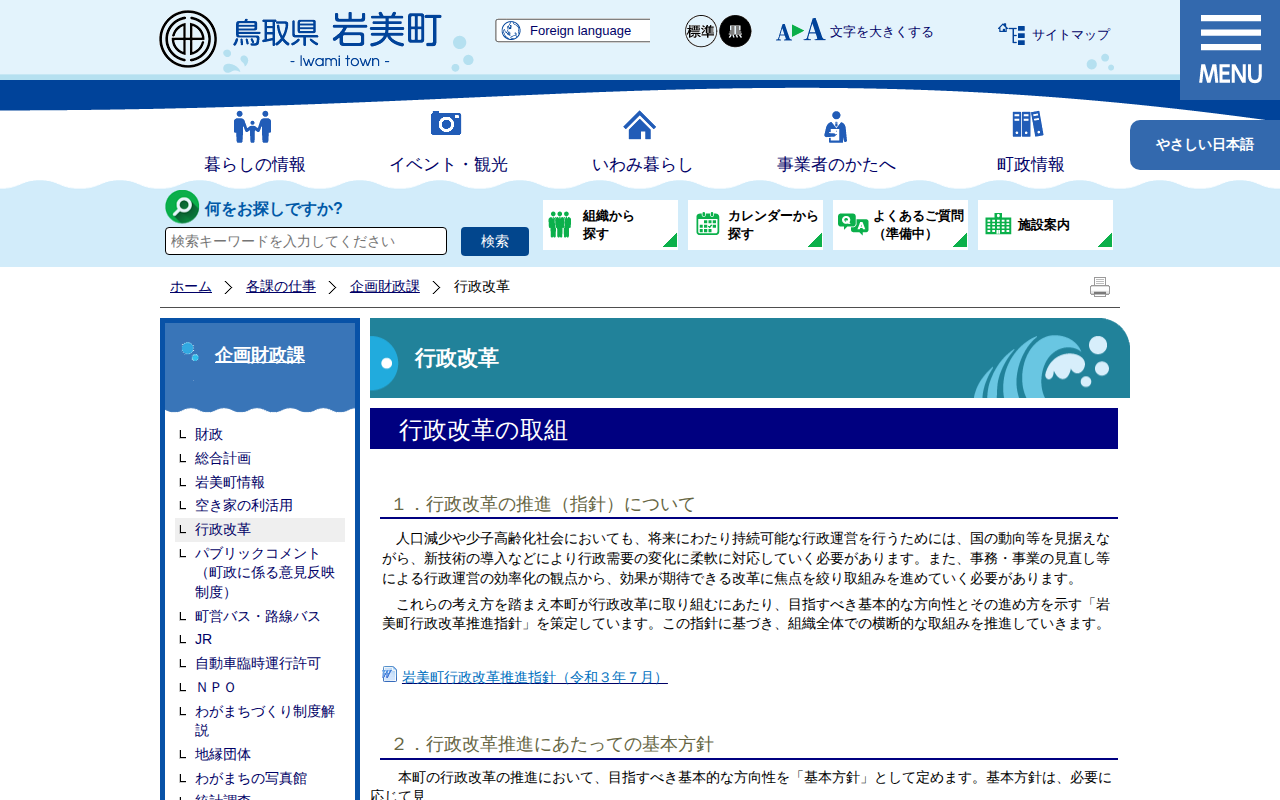Click the イベント・観光 camera icon
Image resolution: width=1280 pixels, height=800 pixels.
pyautogui.click(x=446, y=123)
